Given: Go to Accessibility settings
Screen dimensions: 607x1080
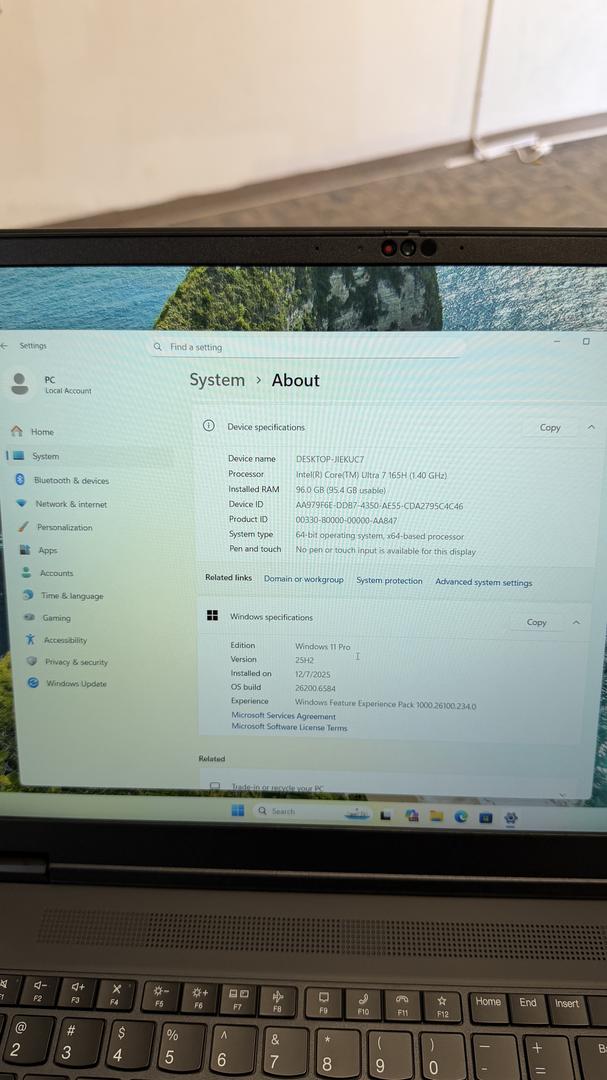Looking at the screenshot, I should tap(65, 640).
